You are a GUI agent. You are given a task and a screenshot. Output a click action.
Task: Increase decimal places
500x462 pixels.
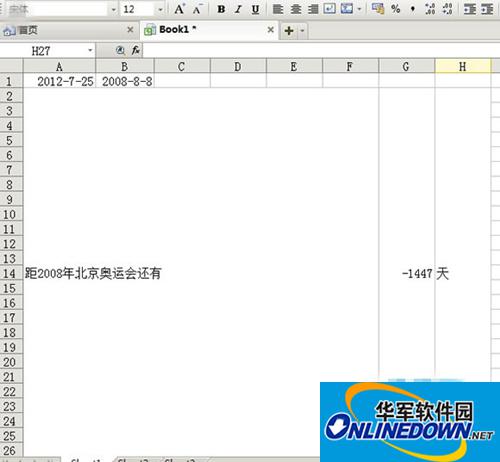(430, 9)
